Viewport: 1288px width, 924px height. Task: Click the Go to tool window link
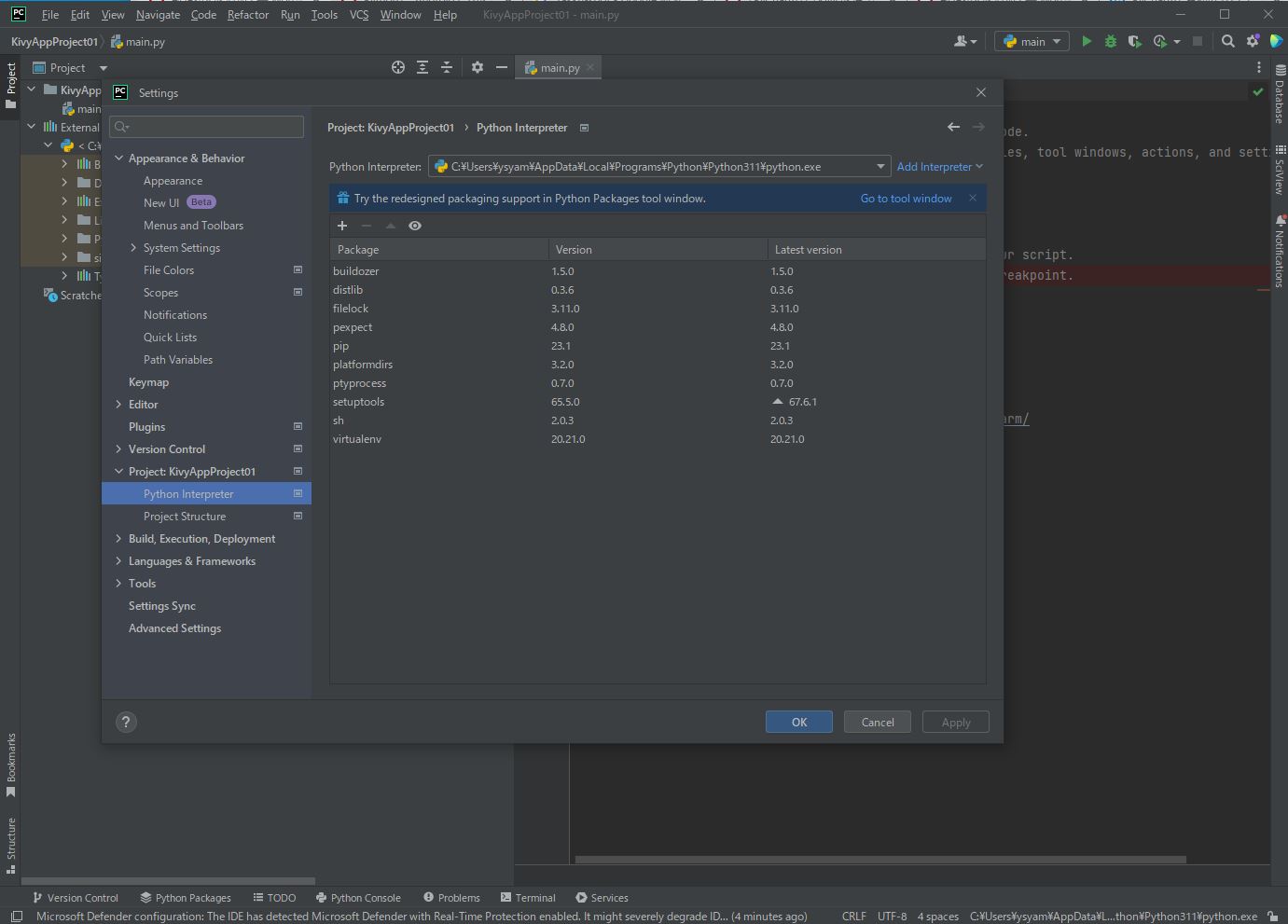pos(906,199)
